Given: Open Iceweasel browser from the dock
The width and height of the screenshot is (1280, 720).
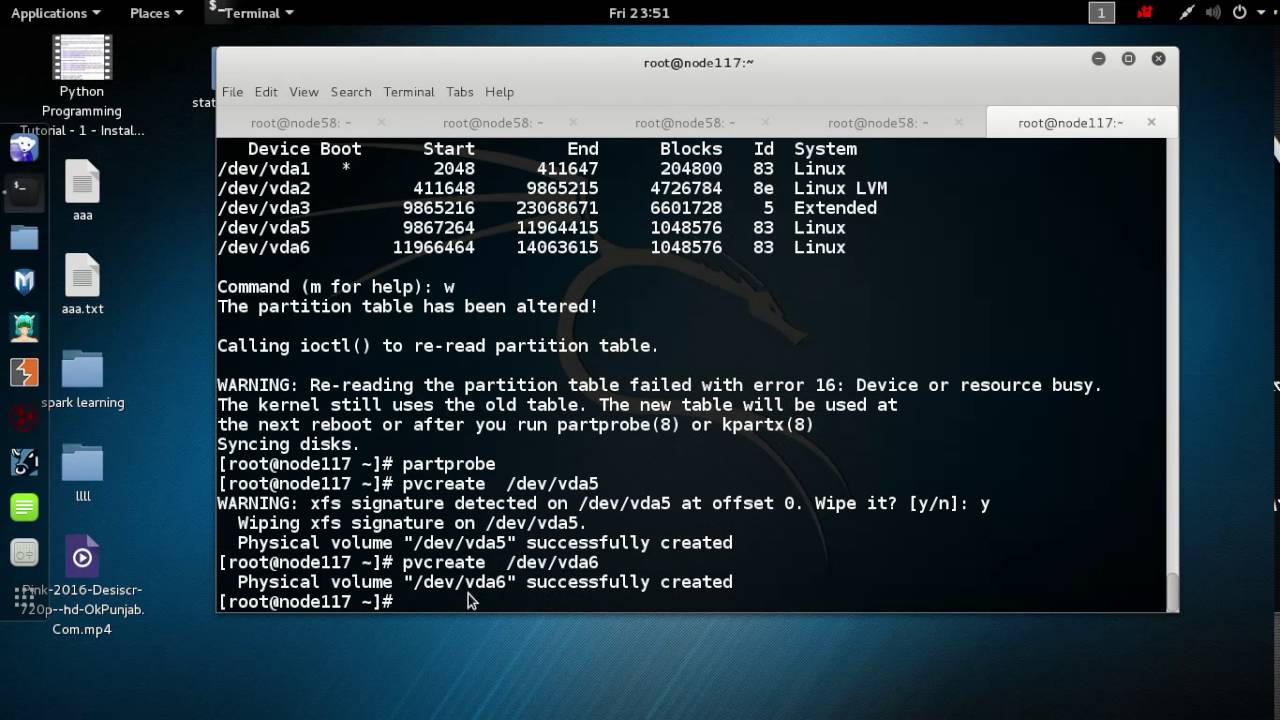Looking at the screenshot, I should coord(24,148).
